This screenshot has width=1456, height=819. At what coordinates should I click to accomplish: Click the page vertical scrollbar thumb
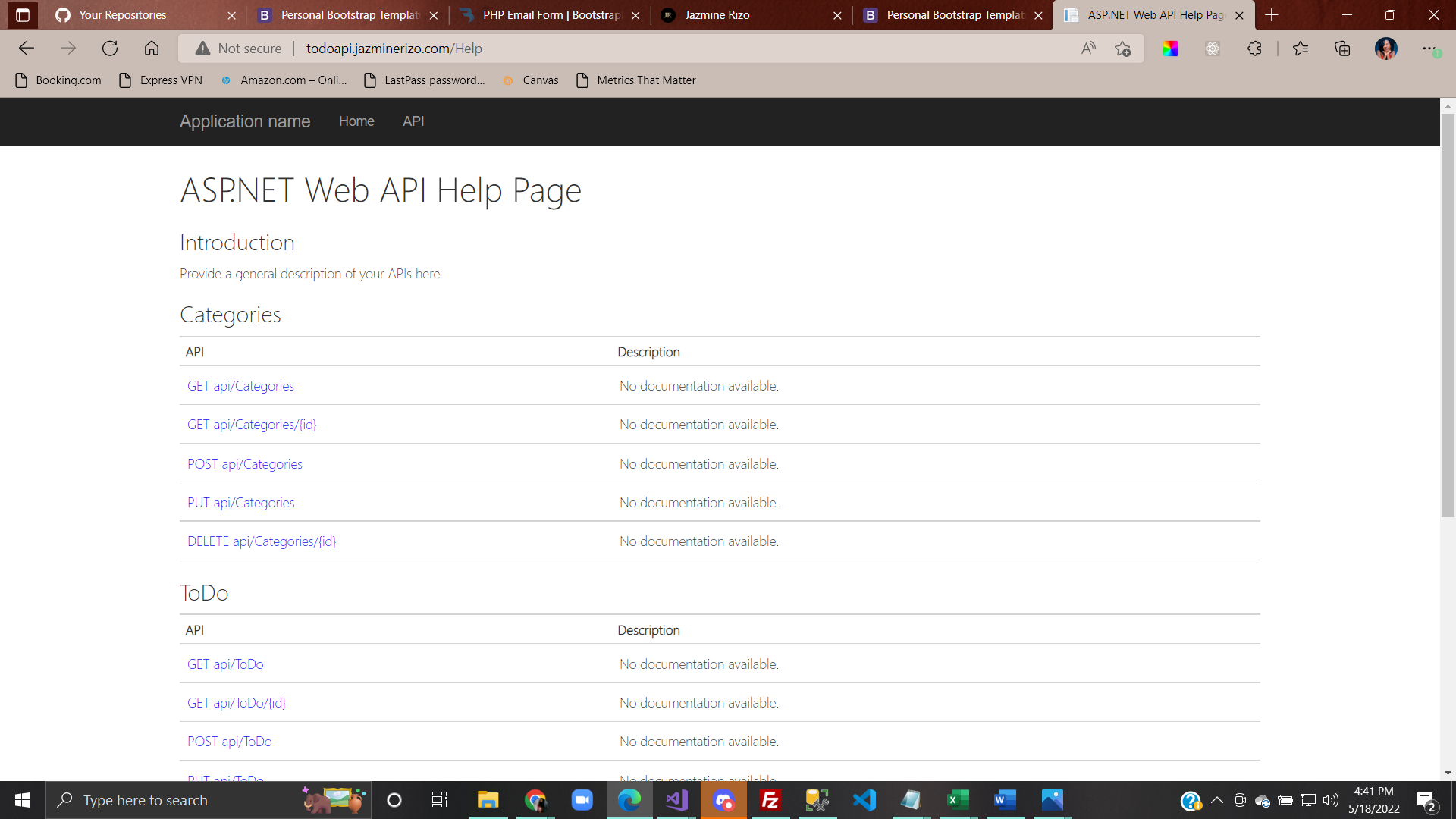point(1448,315)
